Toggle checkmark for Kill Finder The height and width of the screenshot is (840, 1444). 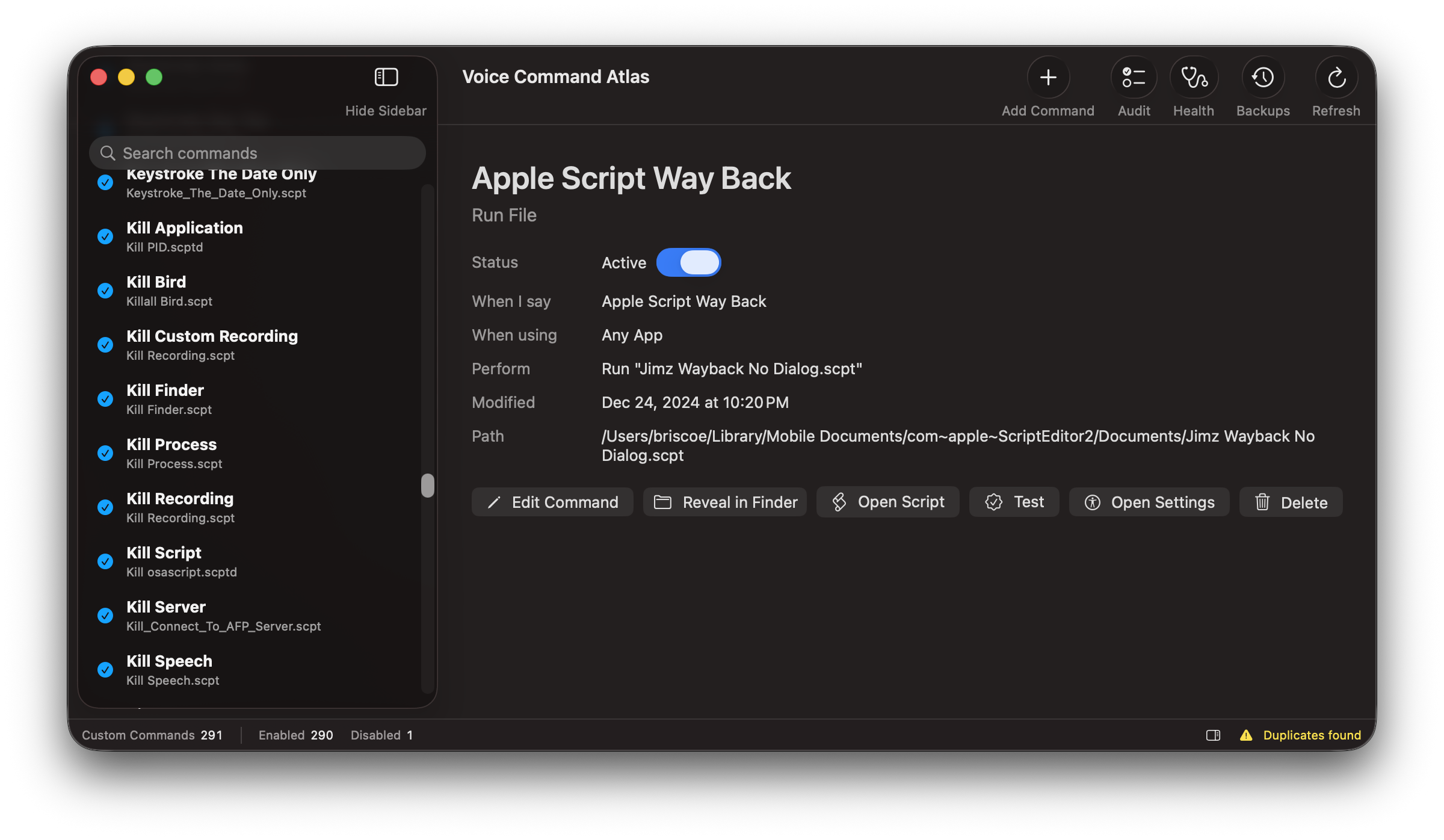(x=105, y=399)
